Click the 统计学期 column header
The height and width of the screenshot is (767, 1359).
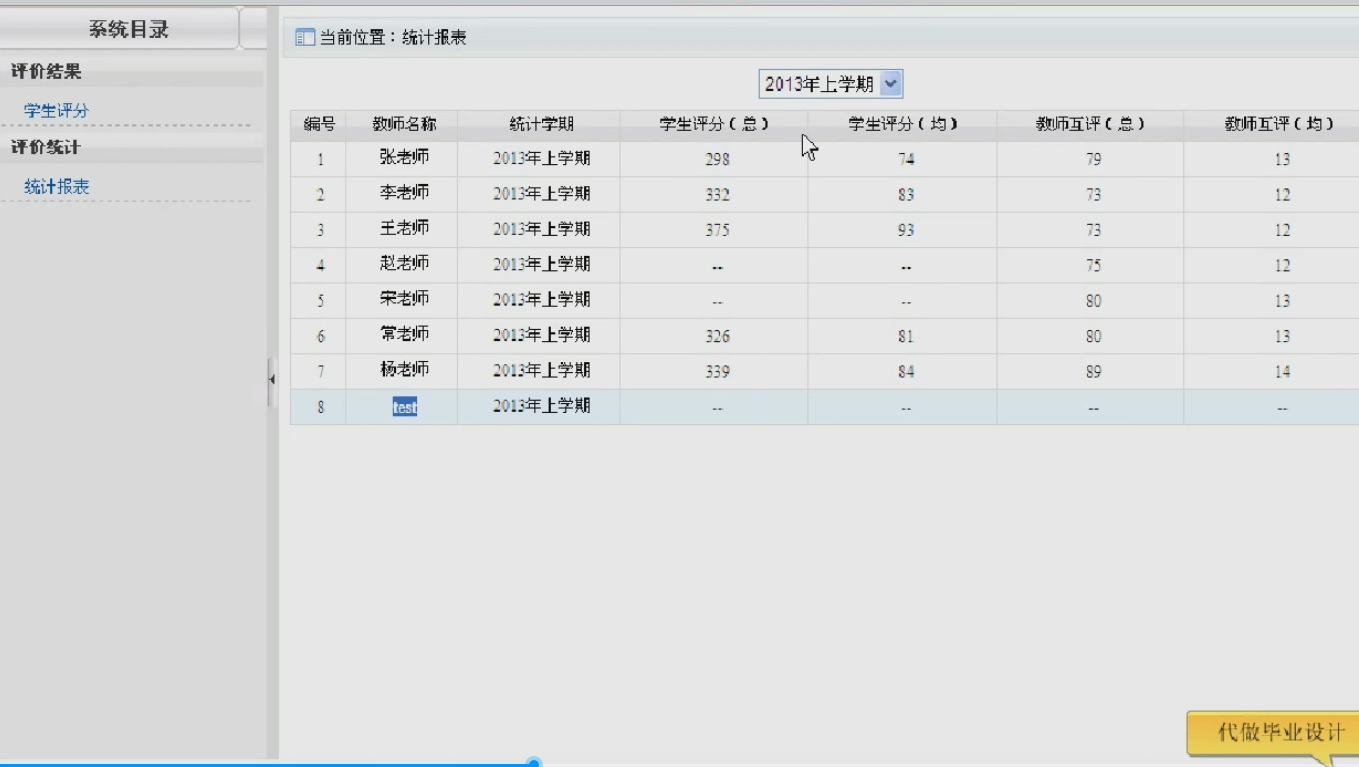(540, 125)
